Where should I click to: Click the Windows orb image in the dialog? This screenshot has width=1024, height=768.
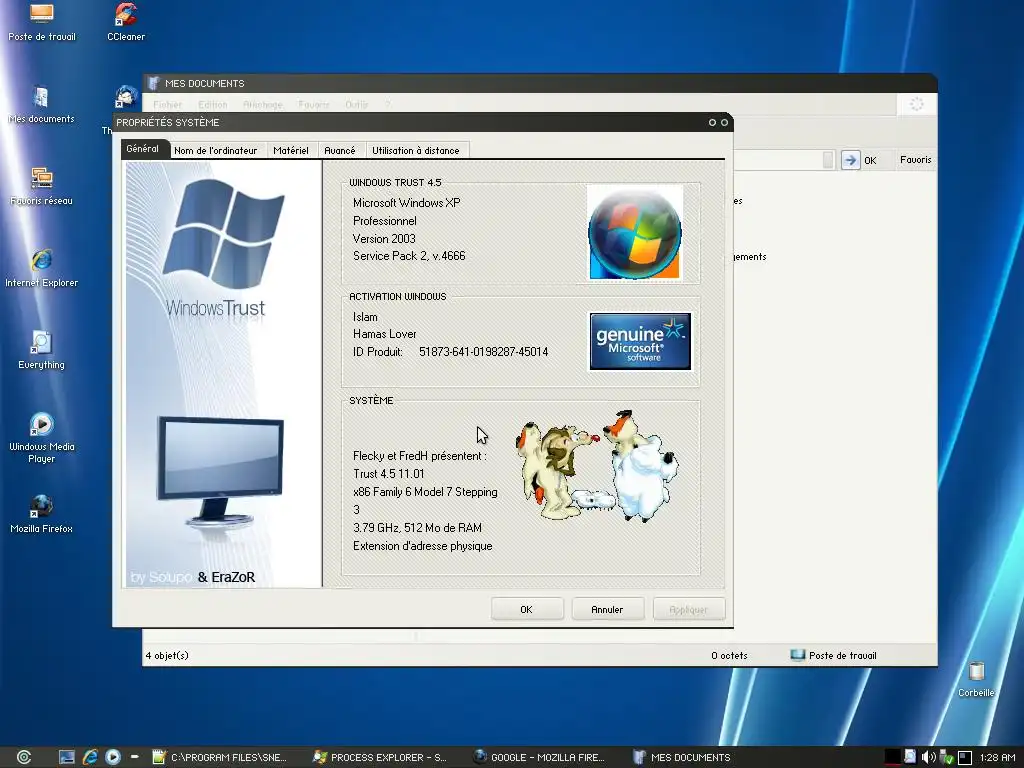635,233
